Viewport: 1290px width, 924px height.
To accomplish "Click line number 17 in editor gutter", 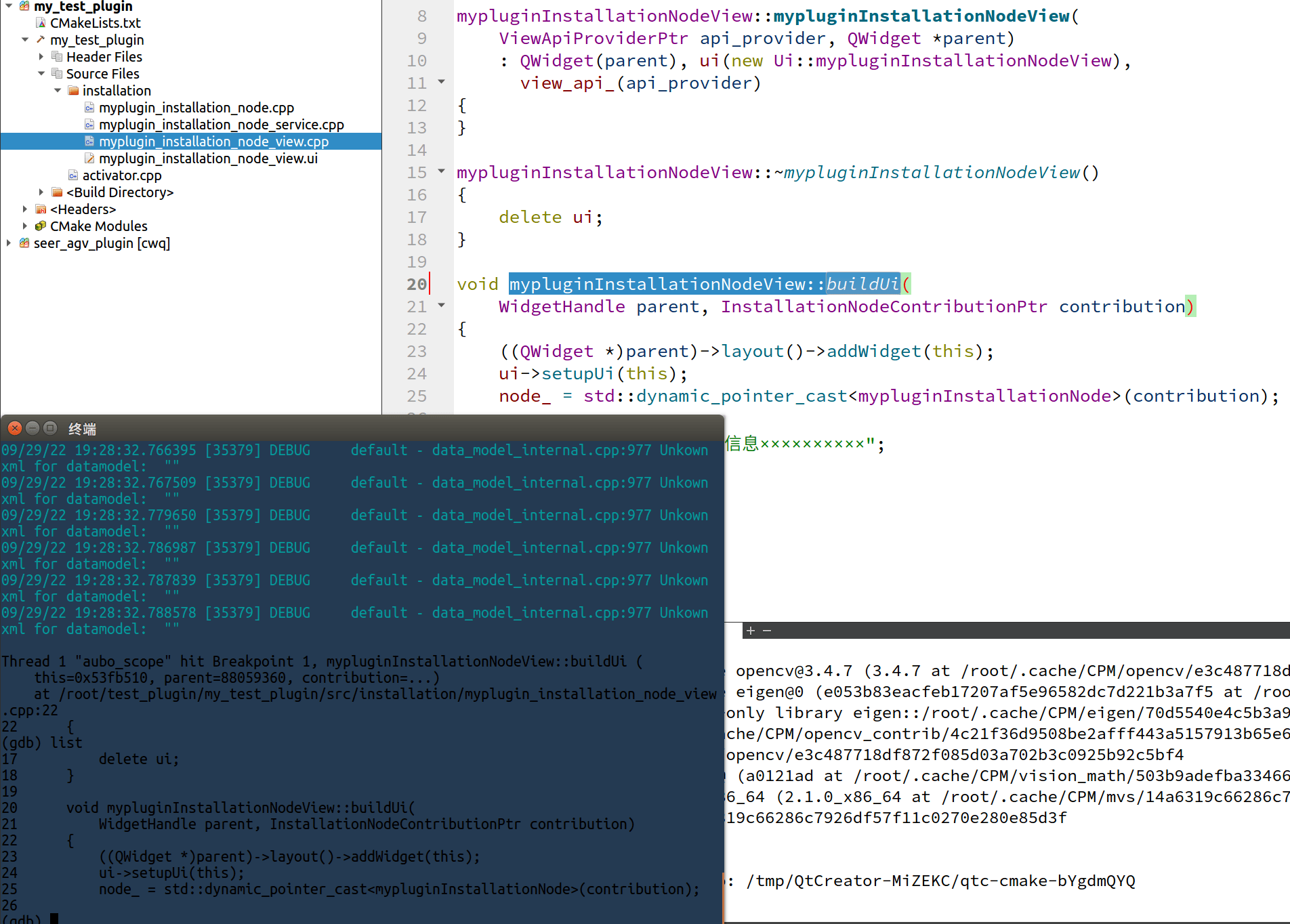I will (417, 217).
